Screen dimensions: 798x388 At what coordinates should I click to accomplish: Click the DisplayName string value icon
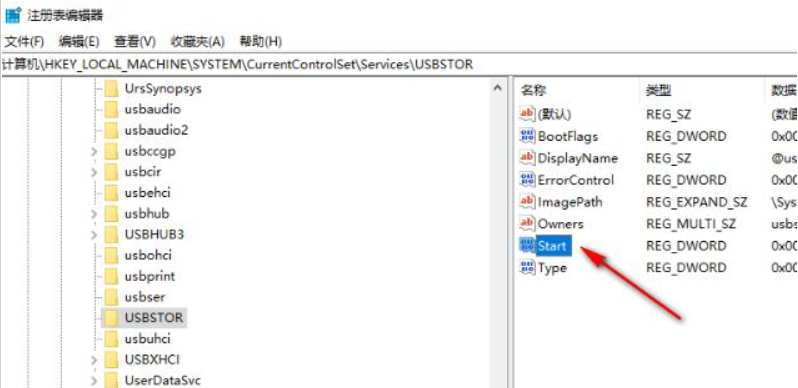click(x=527, y=158)
